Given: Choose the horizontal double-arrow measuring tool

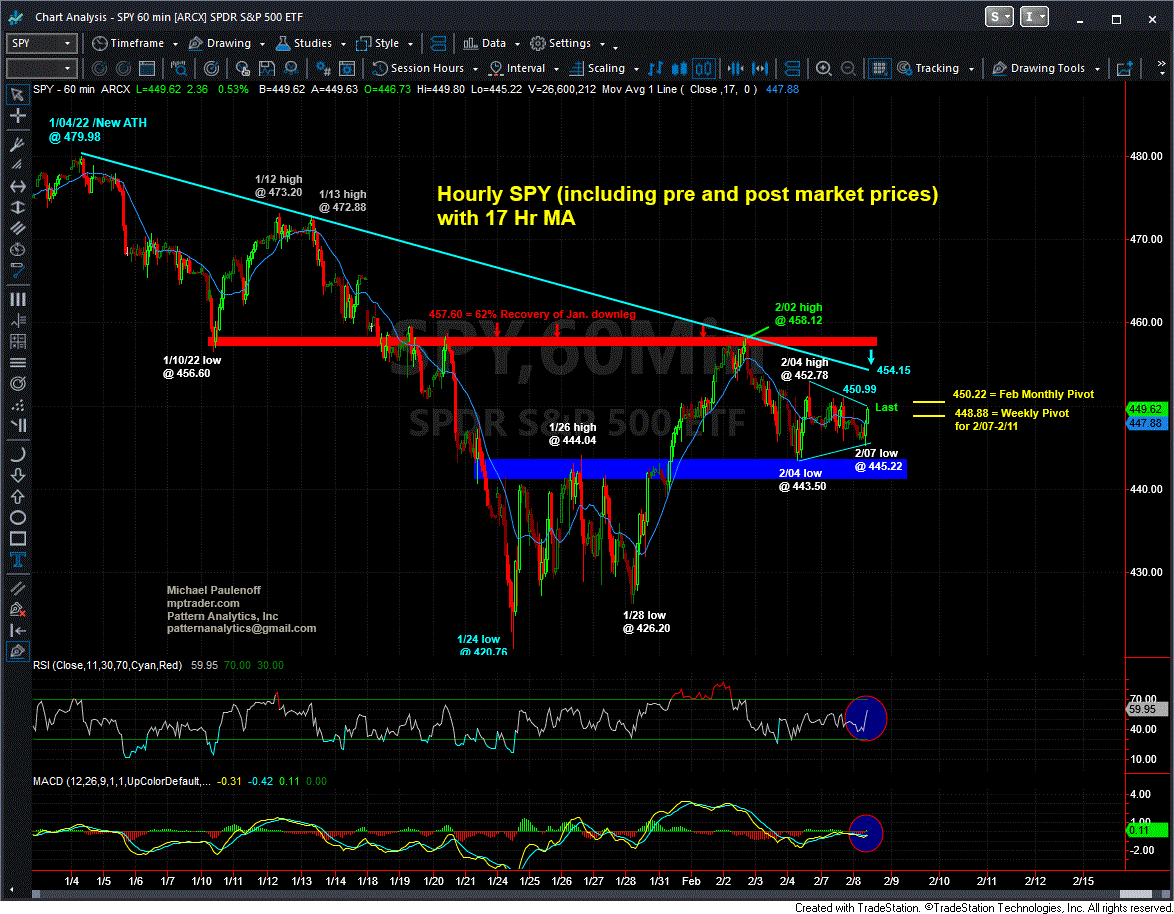Looking at the screenshot, I should (x=17, y=186).
